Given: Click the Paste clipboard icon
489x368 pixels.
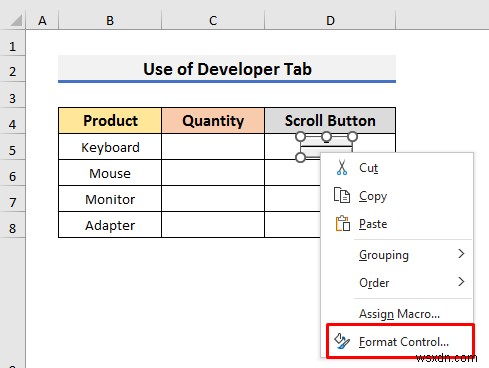Looking at the screenshot, I should (x=343, y=223).
